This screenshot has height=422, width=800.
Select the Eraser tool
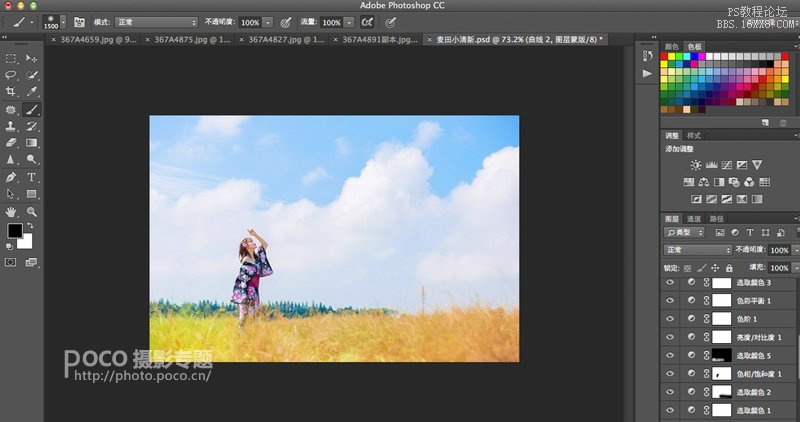tap(11, 143)
